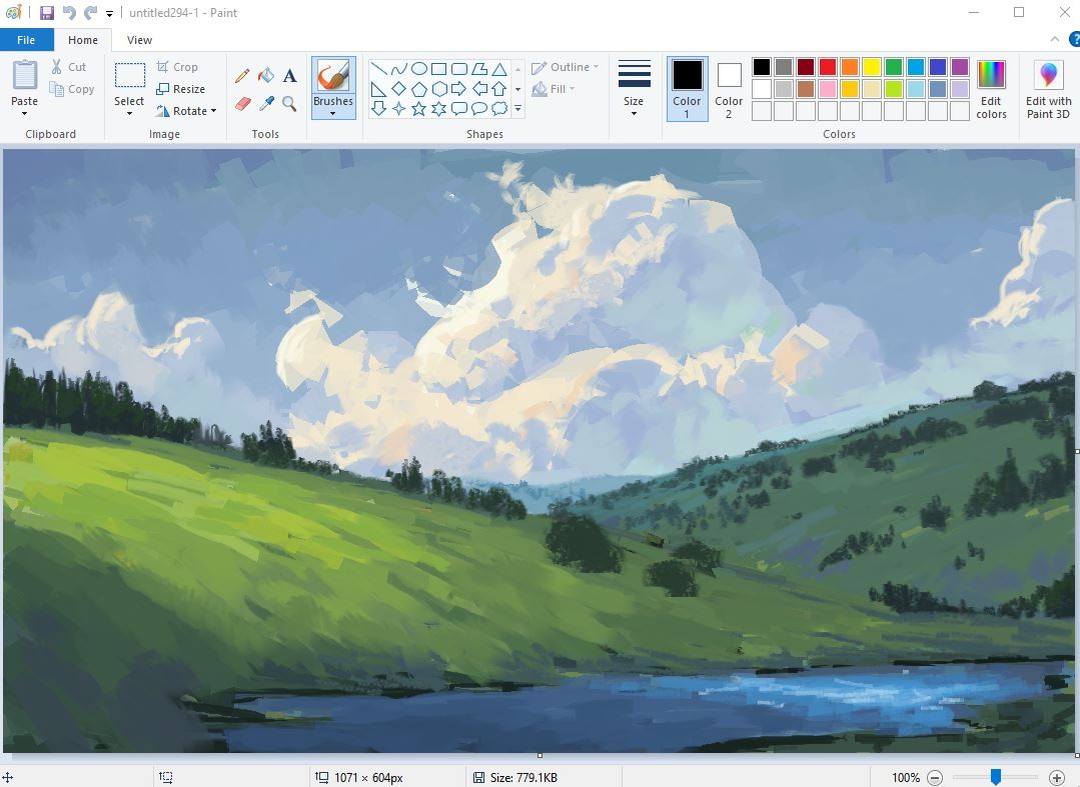Screen dimensions: 1080x787
Task: Expand the Brushes dropdown arrow
Action: pos(333,114)
